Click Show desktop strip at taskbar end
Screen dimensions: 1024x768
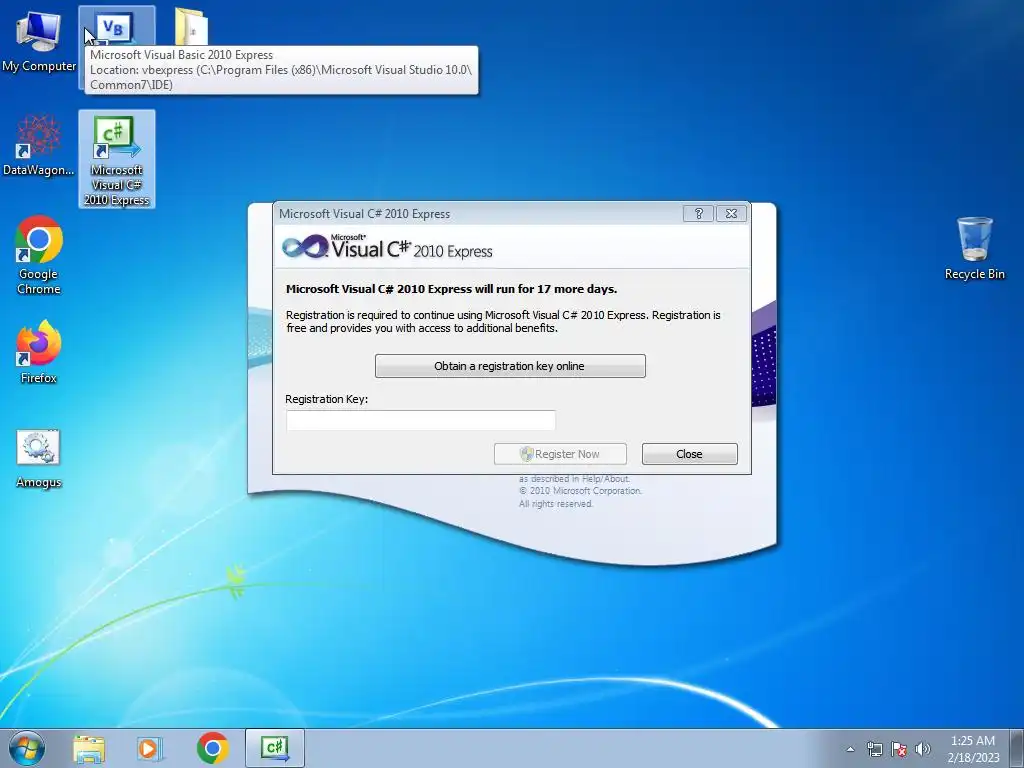click(x=1017, y=748)
